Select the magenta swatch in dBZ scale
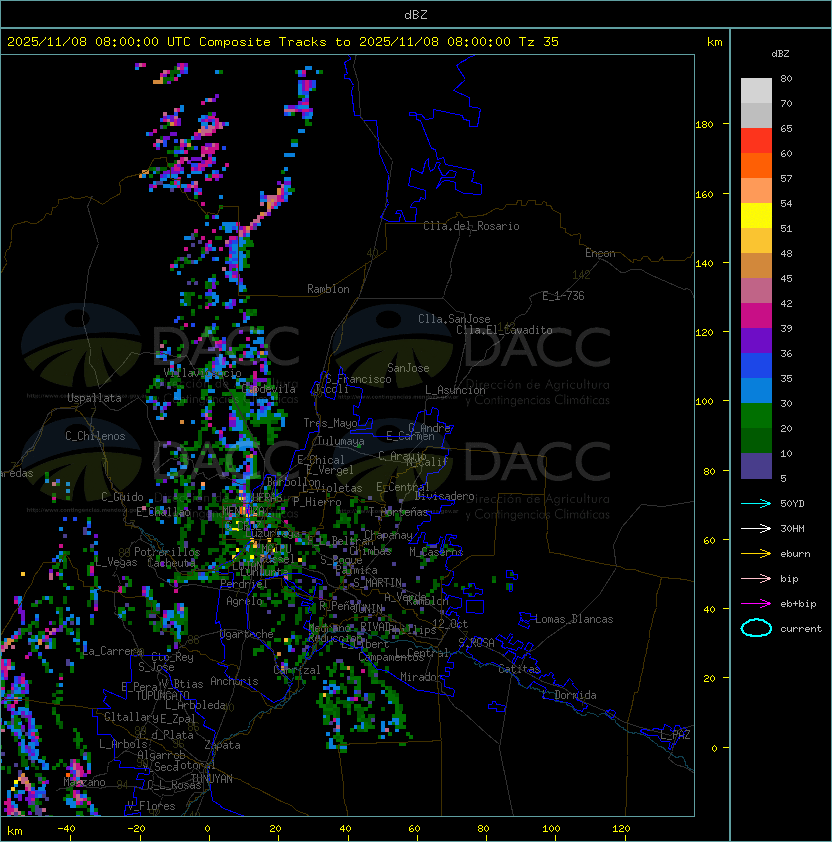This screenshot has width=832, height=842. pos(756,316)
